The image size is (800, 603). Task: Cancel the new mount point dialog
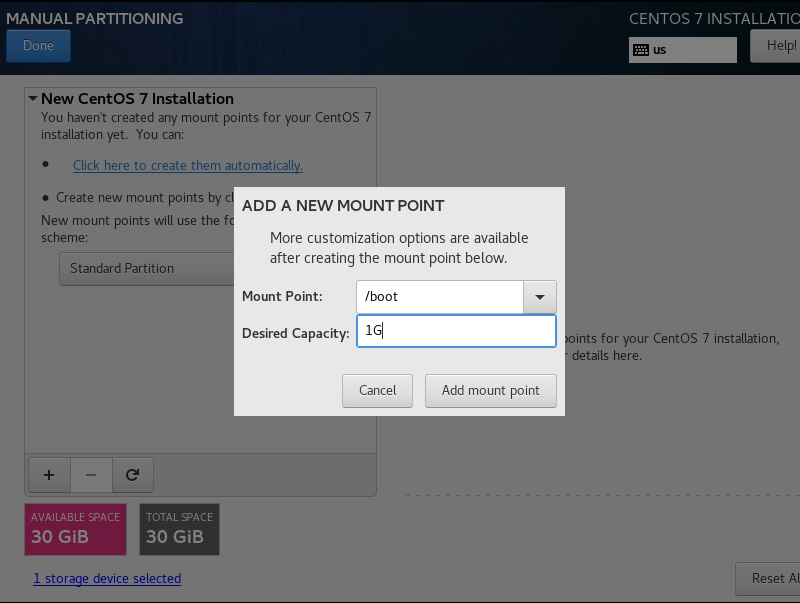377,391
